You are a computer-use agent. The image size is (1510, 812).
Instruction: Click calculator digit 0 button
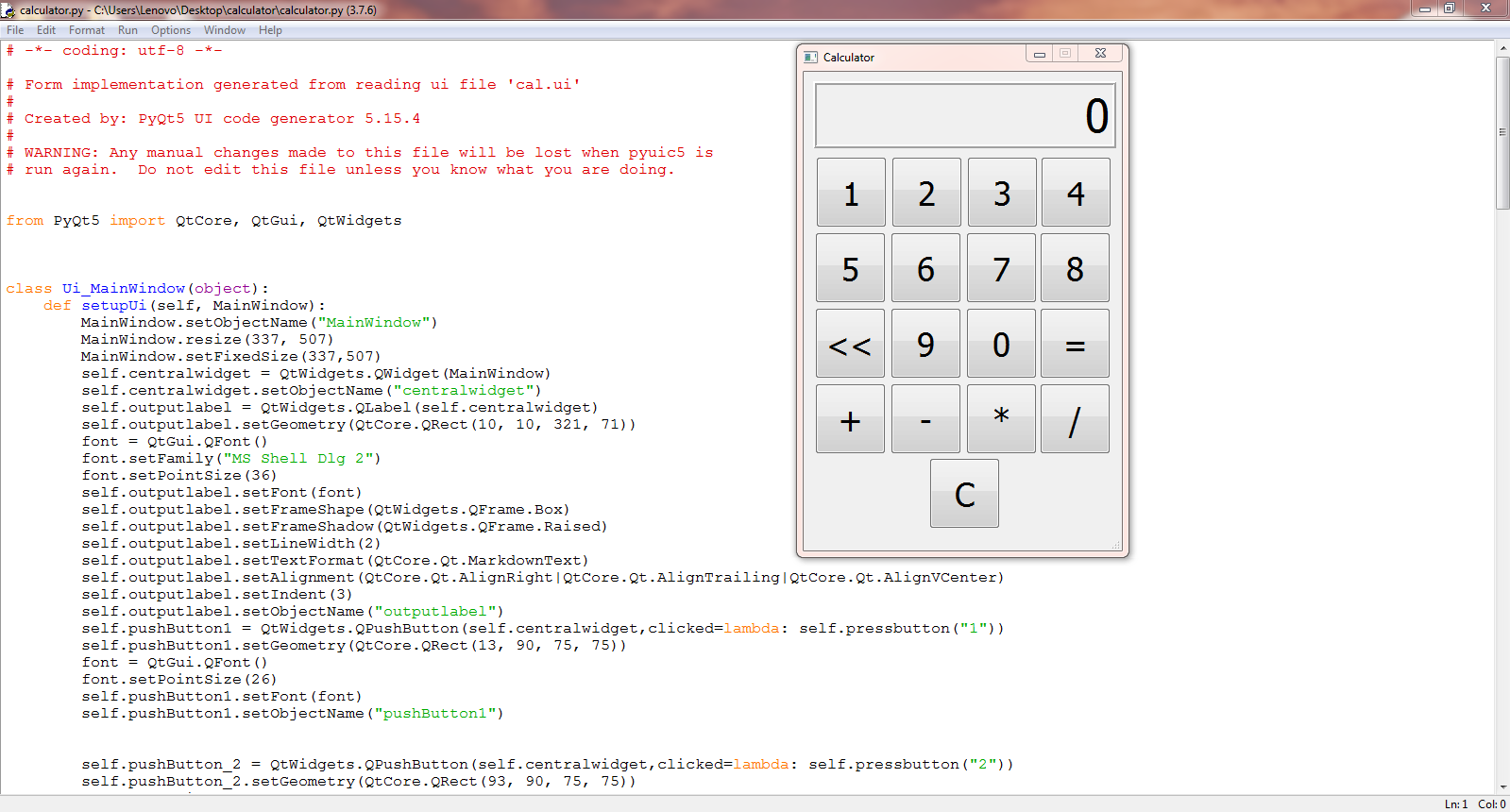pos(1002,344)
